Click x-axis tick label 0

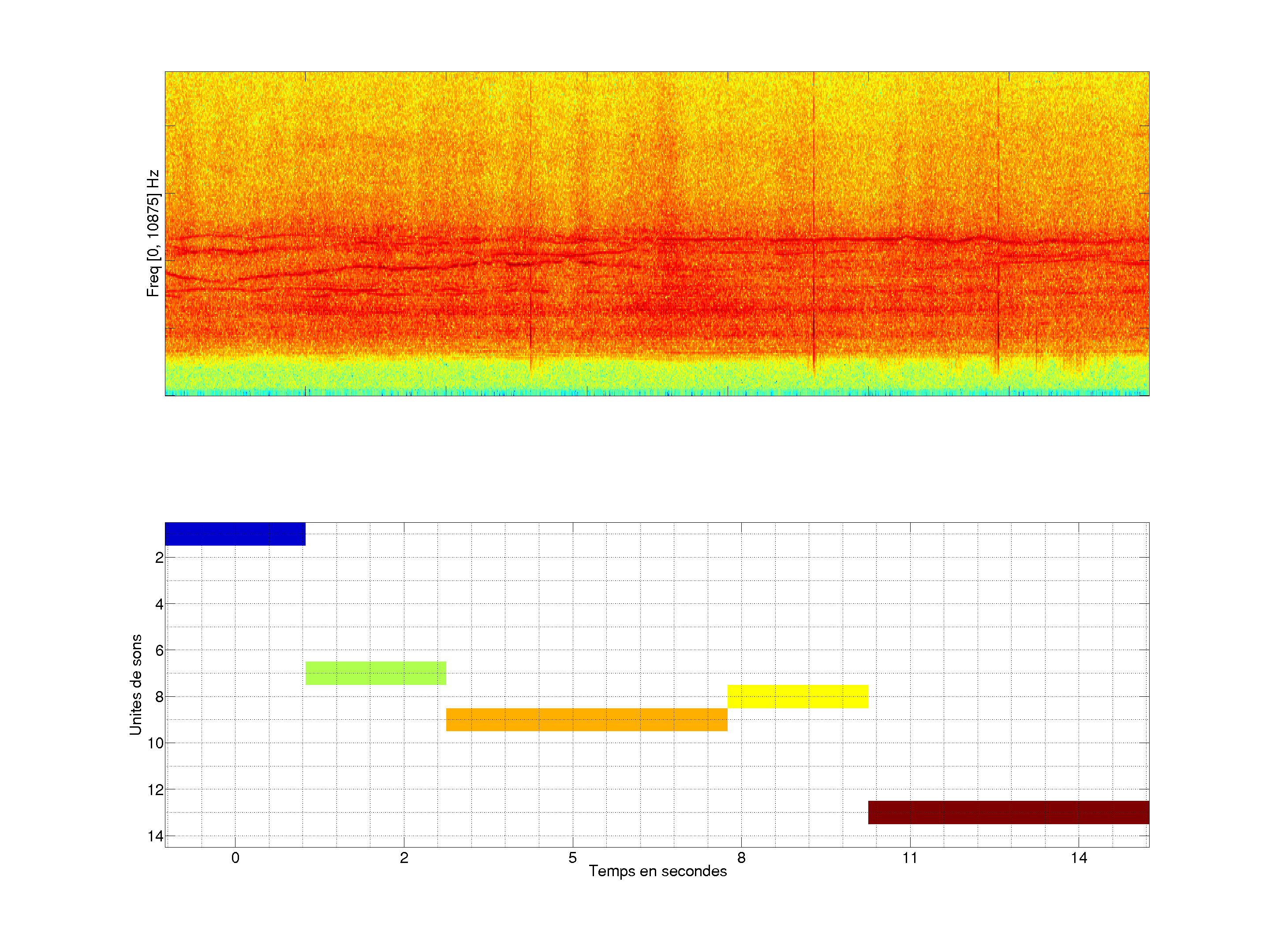click(235, 858)
